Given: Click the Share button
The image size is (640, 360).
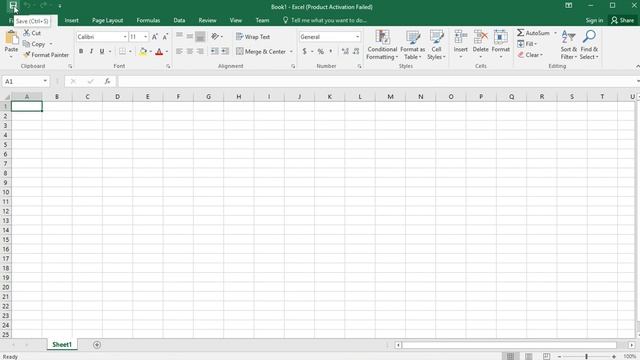Looking at the screenshot, I should [x=622, y=20].
